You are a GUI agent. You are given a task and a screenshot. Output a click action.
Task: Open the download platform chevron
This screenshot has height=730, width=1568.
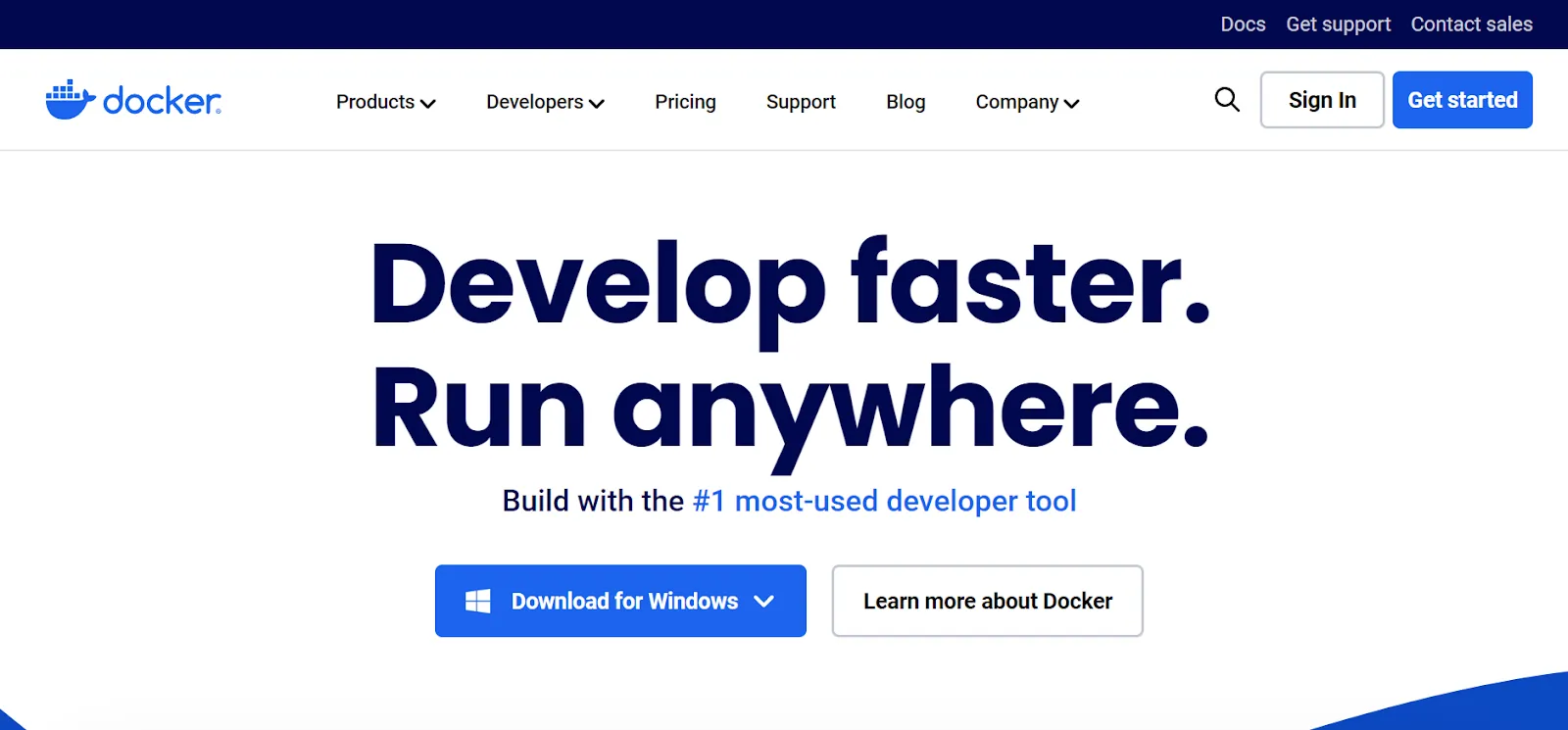pos(764,601)
